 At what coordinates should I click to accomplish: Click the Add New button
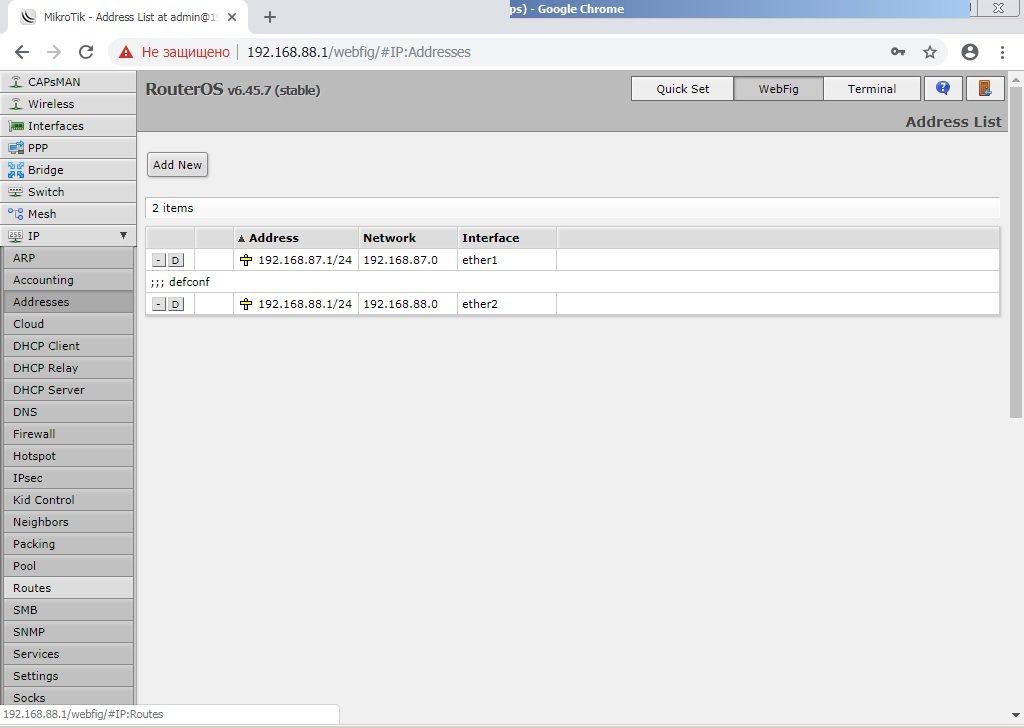178,165
